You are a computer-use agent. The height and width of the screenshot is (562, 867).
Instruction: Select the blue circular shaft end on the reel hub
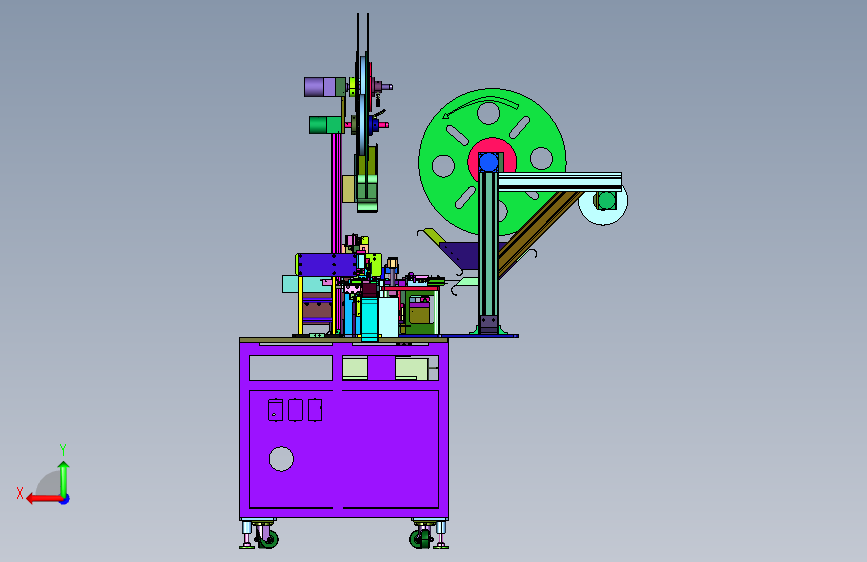point(488,163)
